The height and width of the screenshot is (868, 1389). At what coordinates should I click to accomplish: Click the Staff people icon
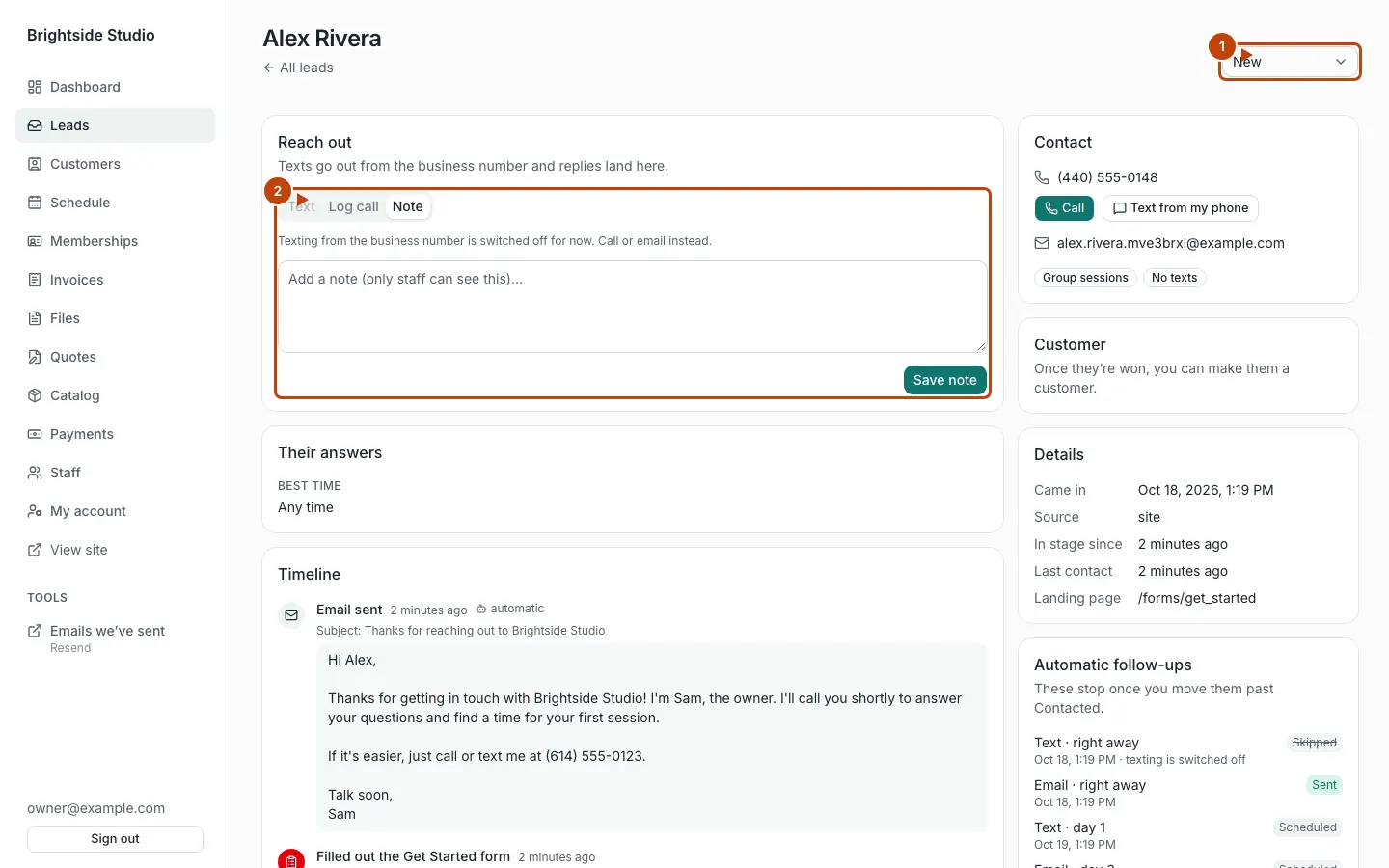pos(35,473)
